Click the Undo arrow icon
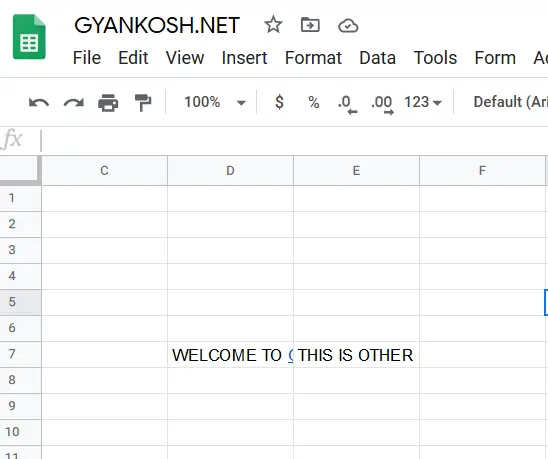 [39, 103]
